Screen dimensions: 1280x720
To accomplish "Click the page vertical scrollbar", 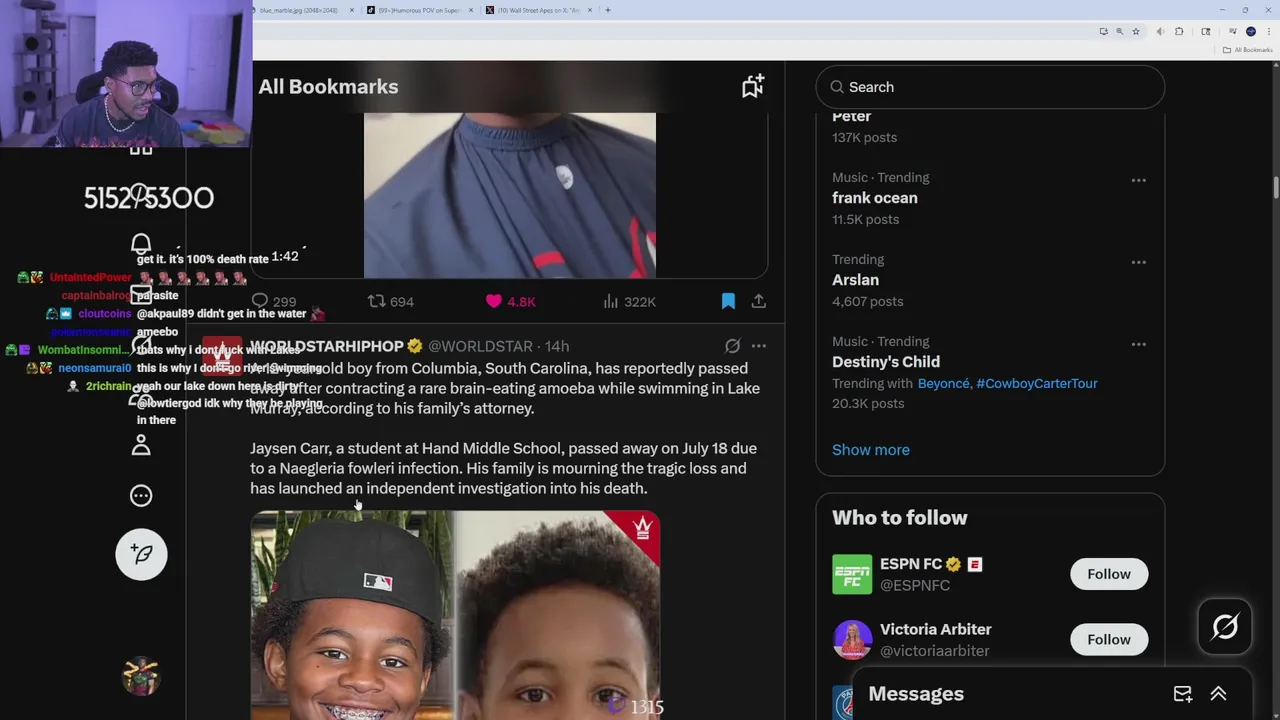I will pyautogui.click(x=1275, y=188).
